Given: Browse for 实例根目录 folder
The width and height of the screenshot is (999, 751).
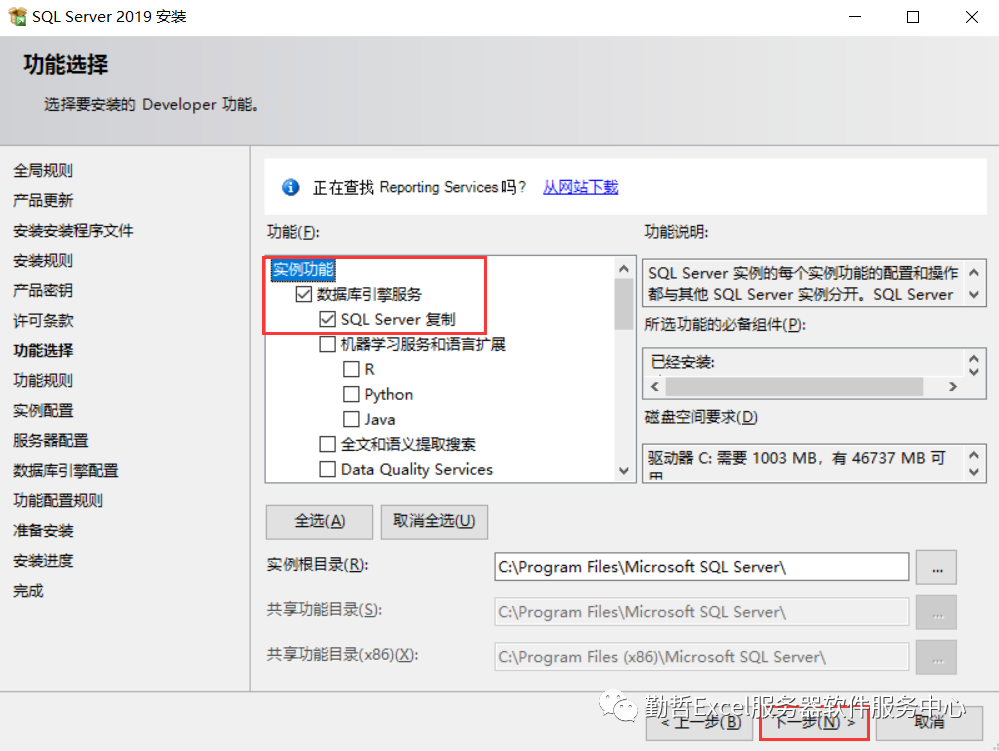Looking at the screenshot, I should [x=937, y=568].
